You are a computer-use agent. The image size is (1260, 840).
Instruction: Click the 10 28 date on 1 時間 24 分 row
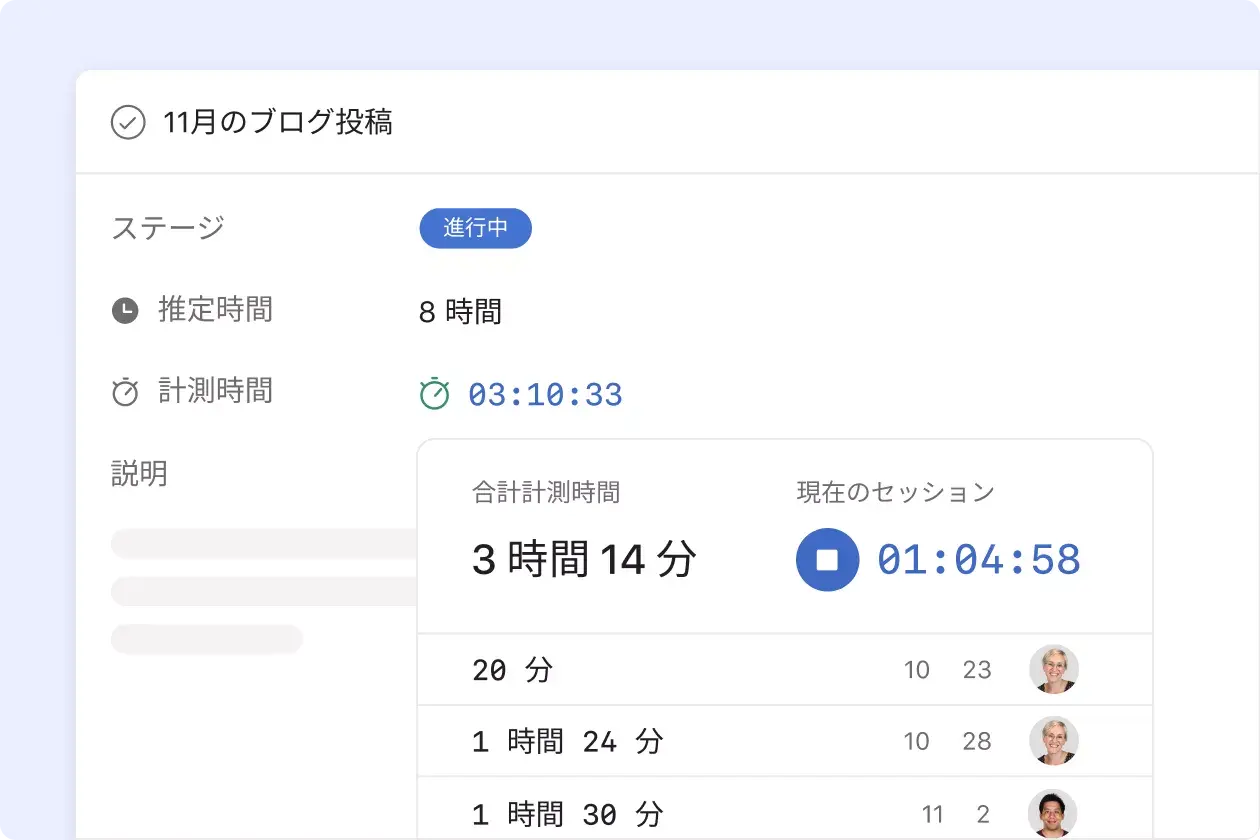pos(947,741)
